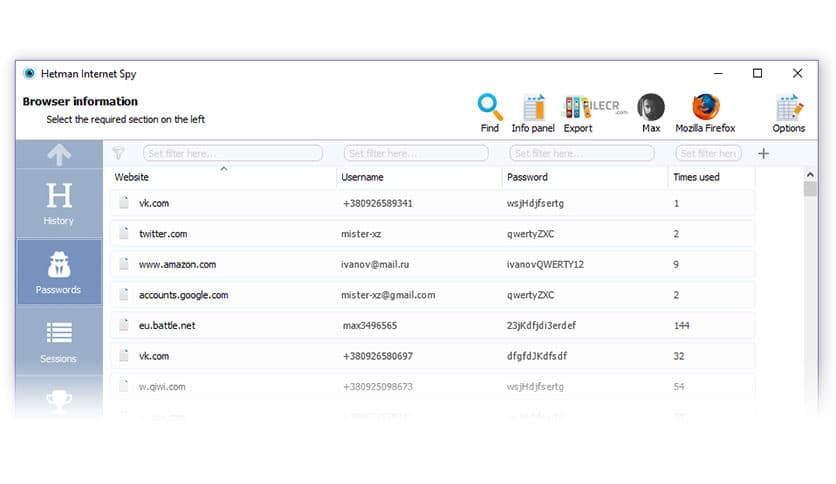Close the Hetman Internet Spy window

pos(797,73)
